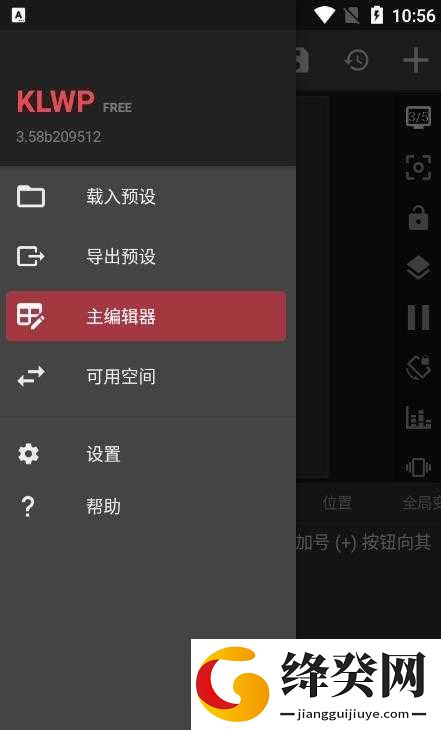Switch to the 位置 tab
This screenshot has height=730, width=441.
pyautogui.click(x=337, y=503)
